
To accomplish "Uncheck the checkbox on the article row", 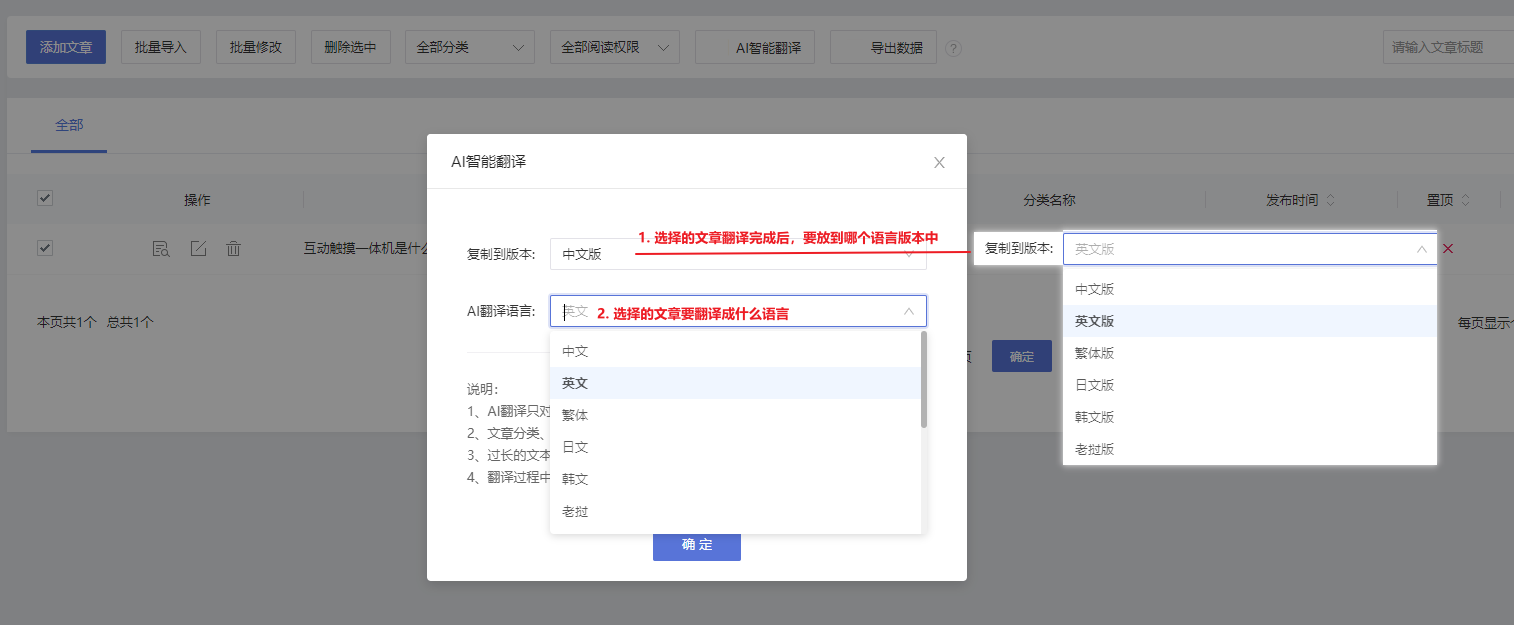I will [x=44, y=248].
